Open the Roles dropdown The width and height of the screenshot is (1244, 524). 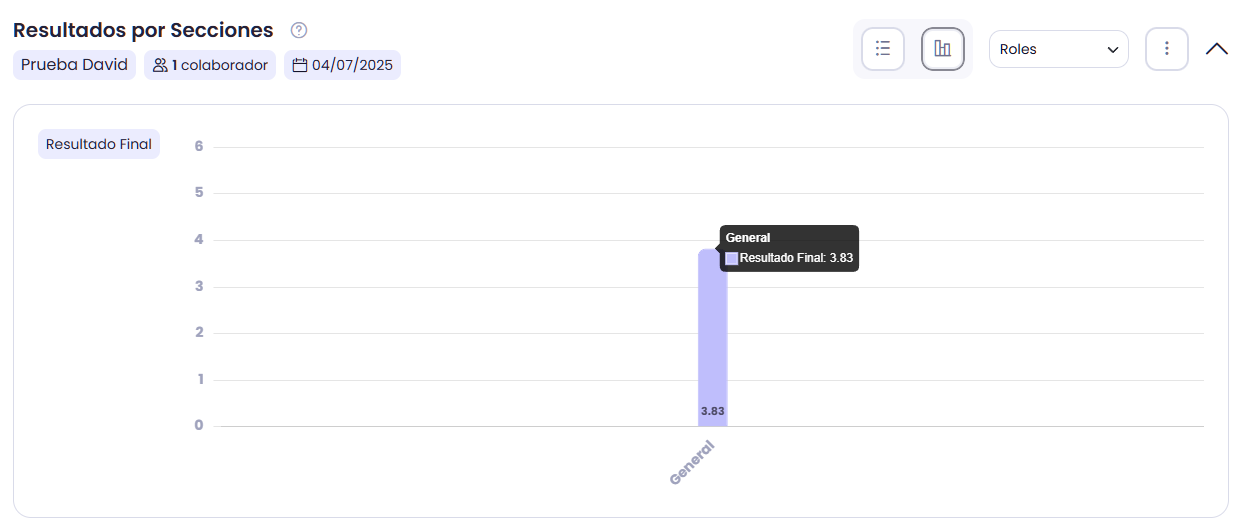click(x=1059, y=49)
